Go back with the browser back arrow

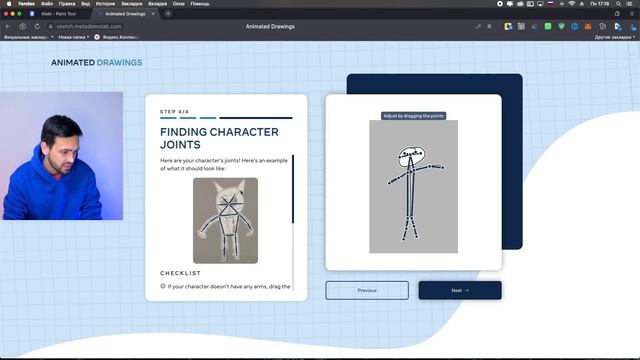pyautogui.click(x=8, y=27)
